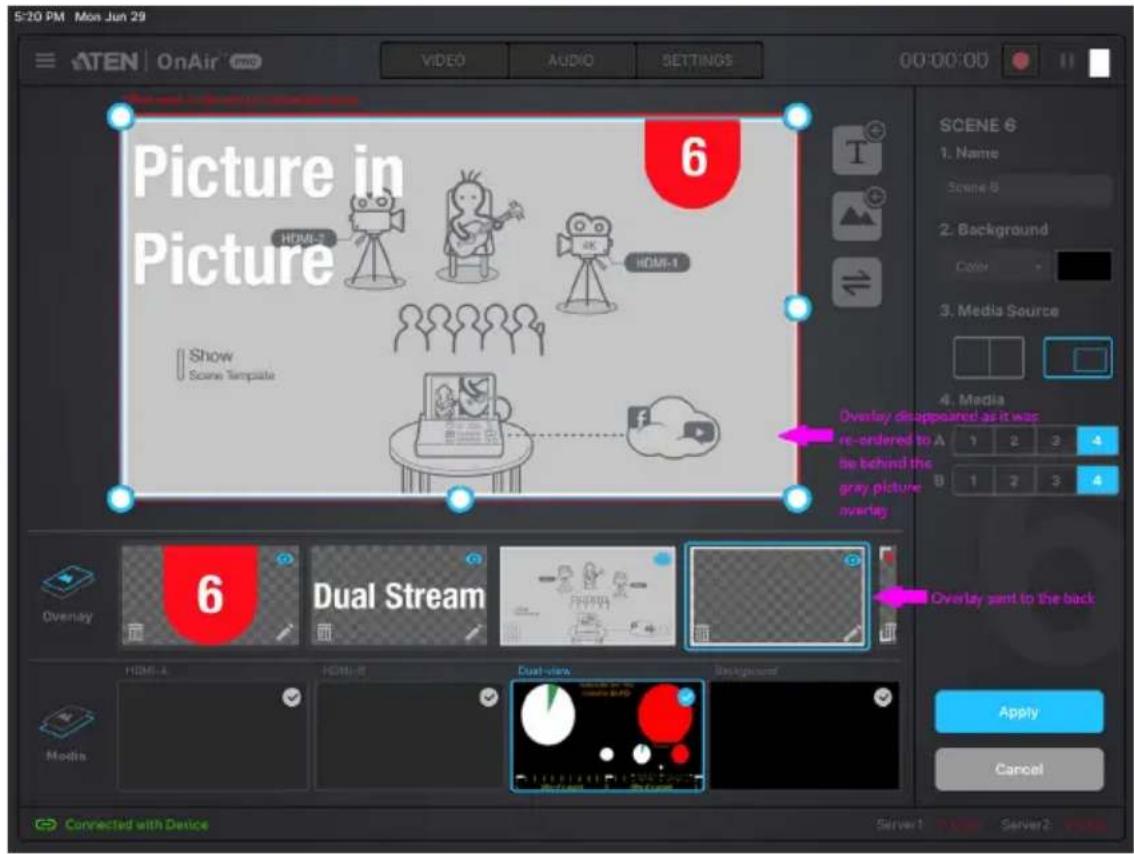1134x854 pixels.
Task: Select the 'Dual Stream' overlay thumbnail
Action: pos(398,596)
